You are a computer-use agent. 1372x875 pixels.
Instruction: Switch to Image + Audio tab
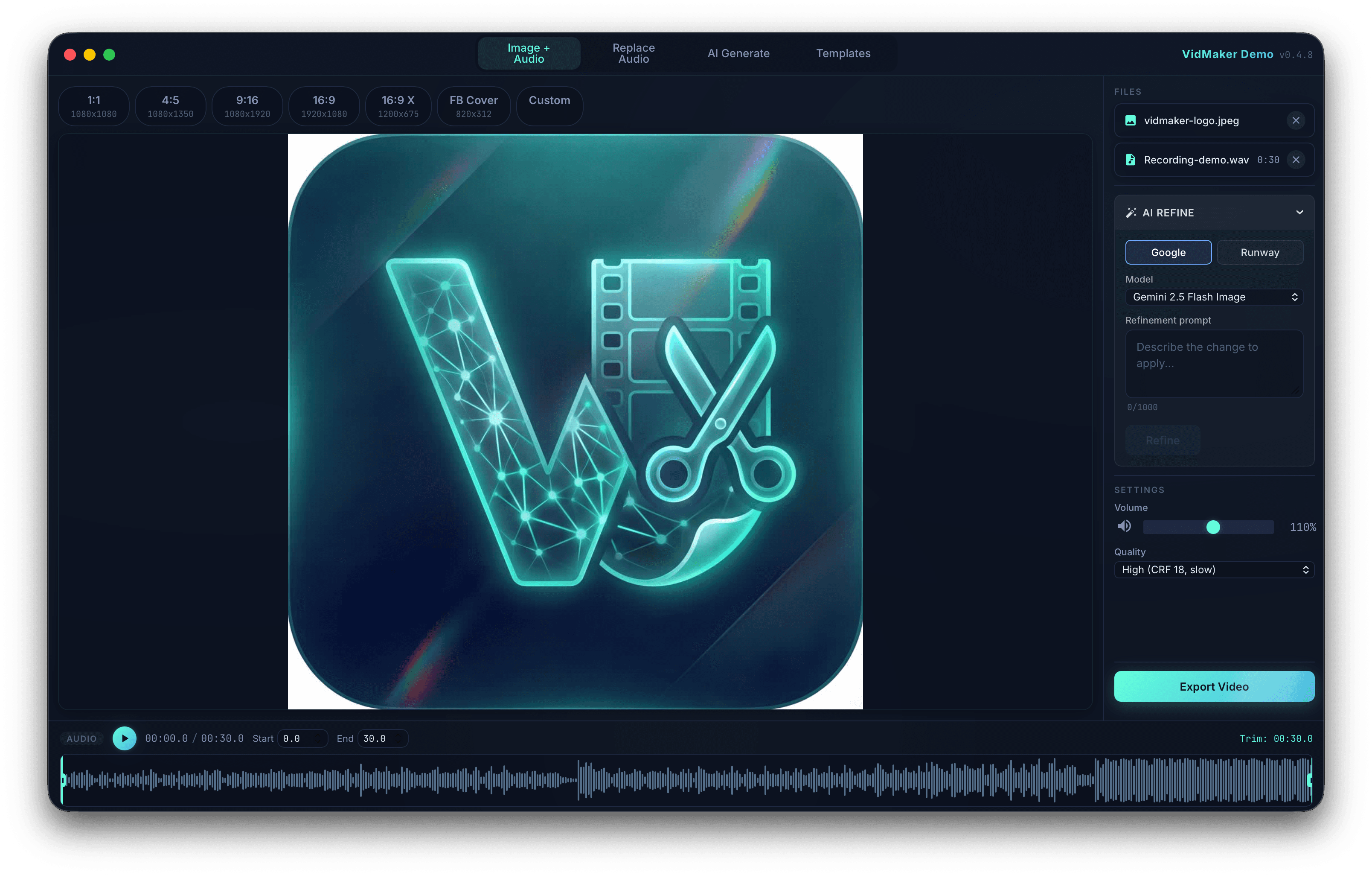coord(528,54)
